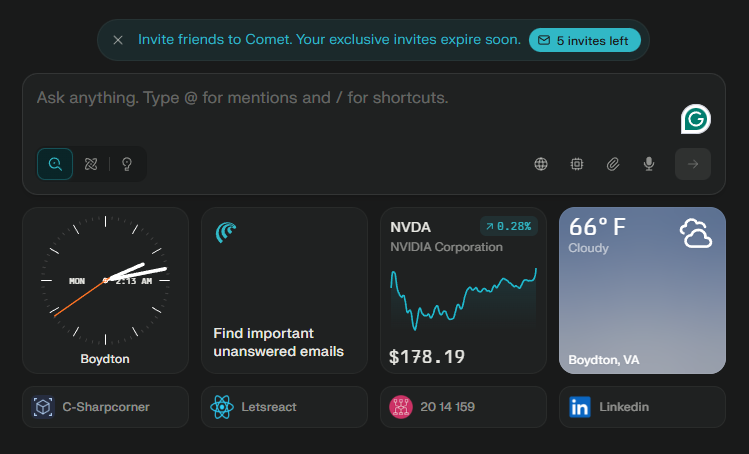Open the globe sources selector

pos(541,164)
